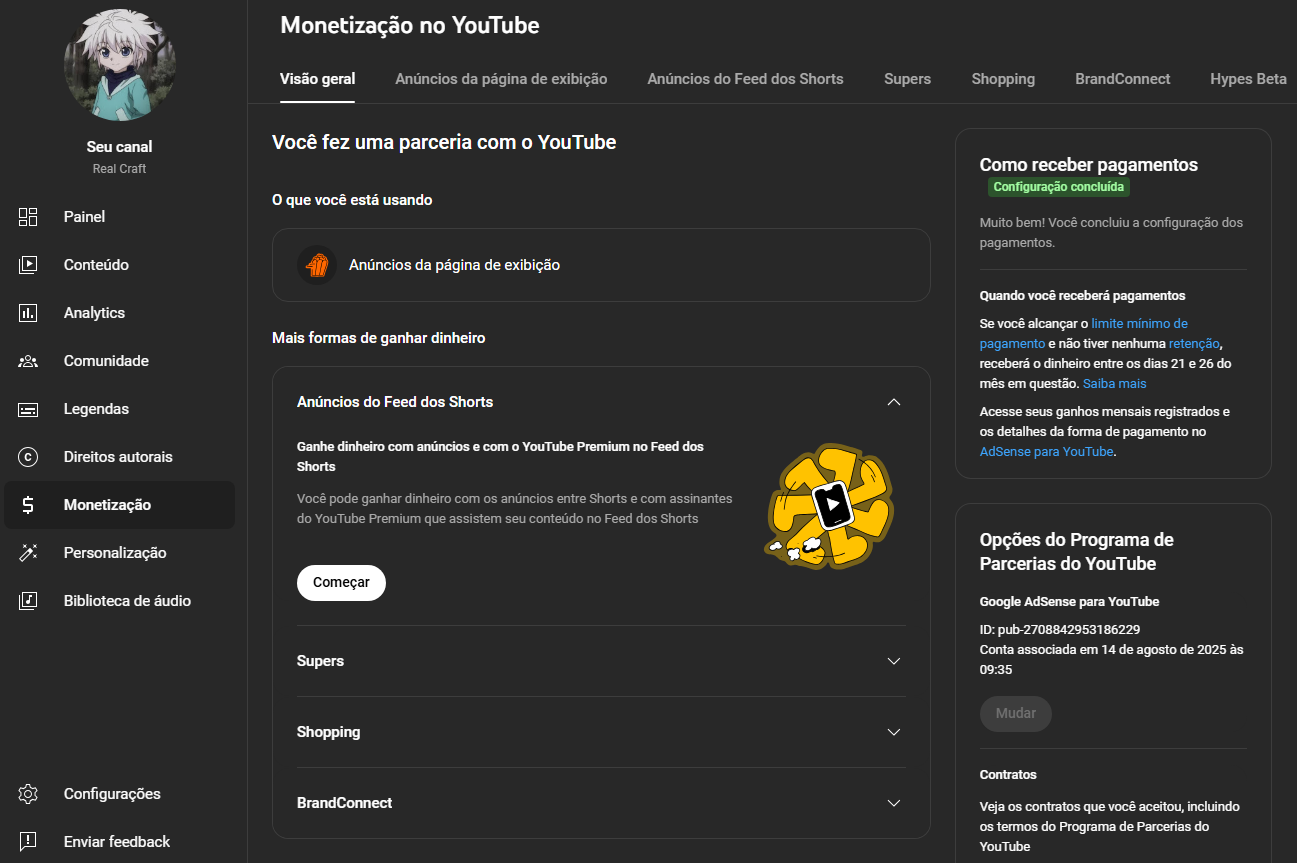Click the Biblioteca de áudio music icon
Viewport: 1297px width, 863px height.
click(x=28, y=601)
